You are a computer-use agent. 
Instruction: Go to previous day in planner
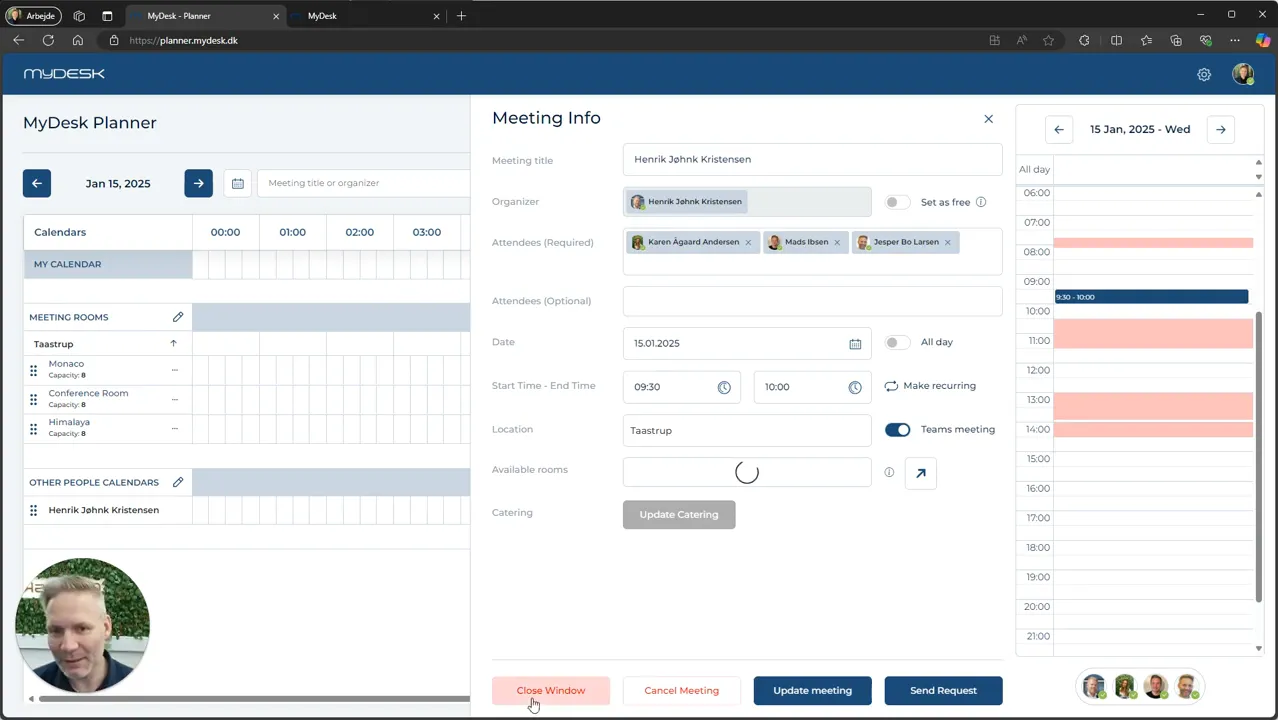click(x=37, y=183)
